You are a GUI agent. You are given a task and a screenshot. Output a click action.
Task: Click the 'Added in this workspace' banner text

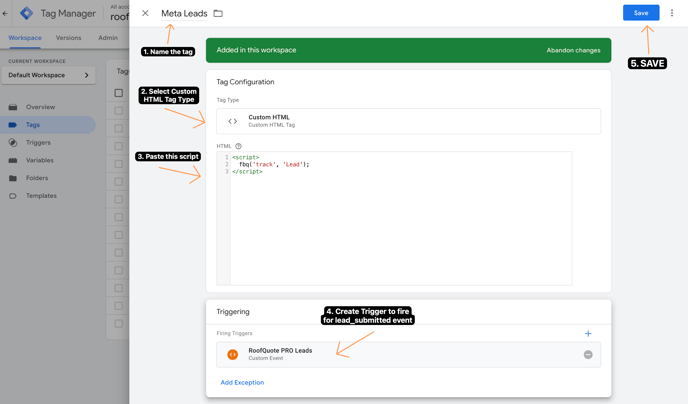pos(256,50)
